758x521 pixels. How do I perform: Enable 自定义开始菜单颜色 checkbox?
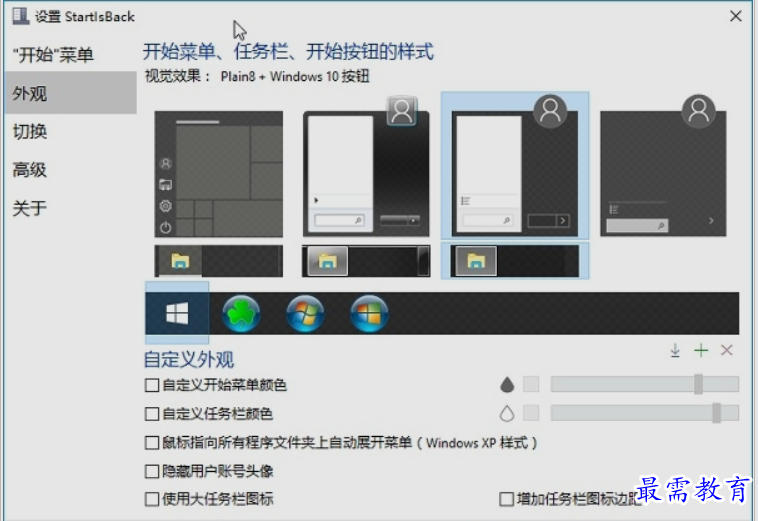(152, 385)
